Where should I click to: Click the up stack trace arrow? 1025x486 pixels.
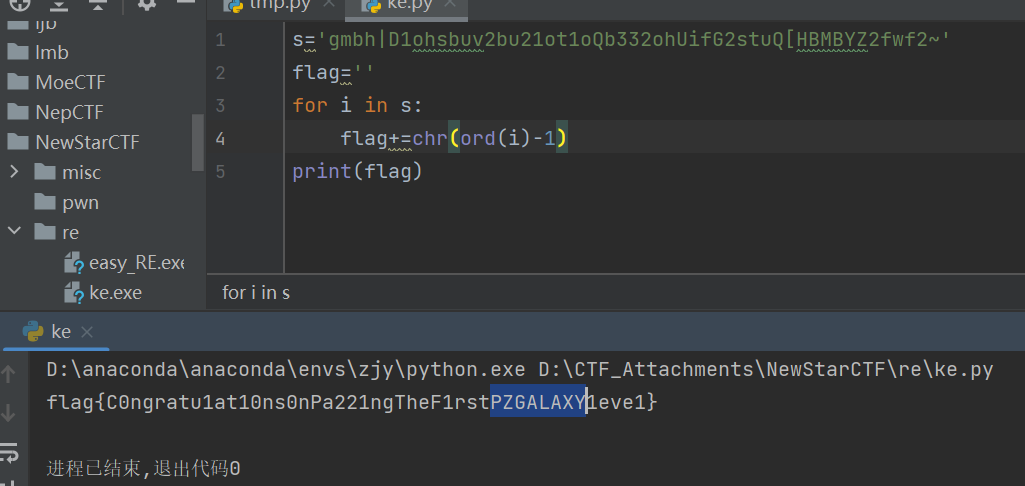10,374
